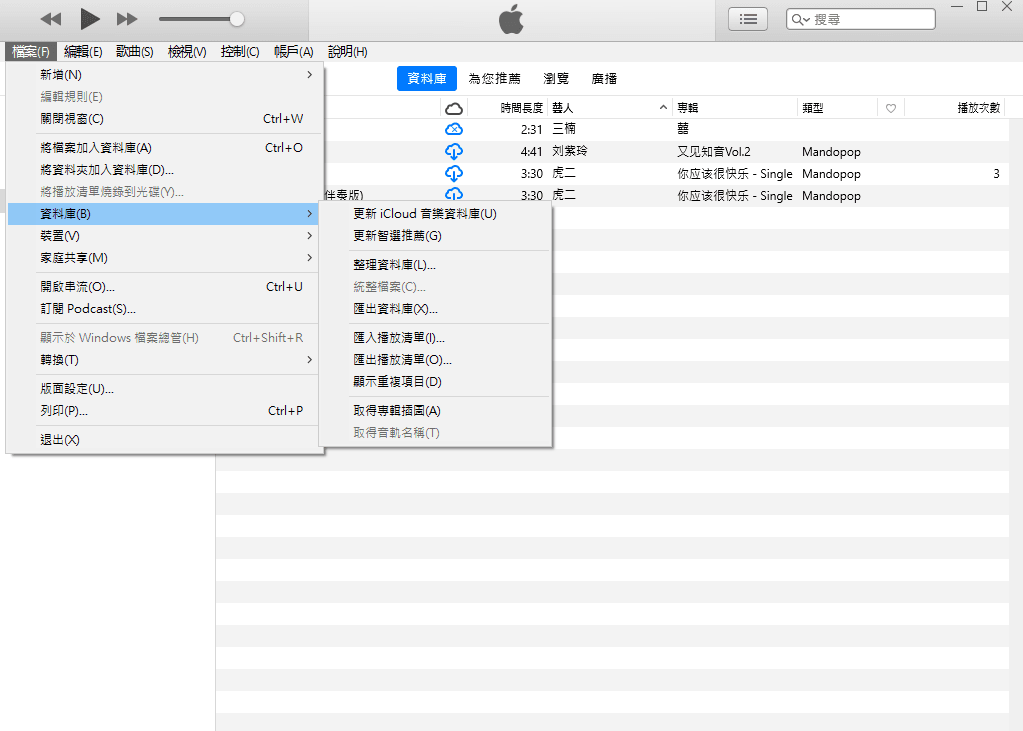1023x731 pixels.
Task: Open the search filter dropdown arrow
Action: point(806,18)
